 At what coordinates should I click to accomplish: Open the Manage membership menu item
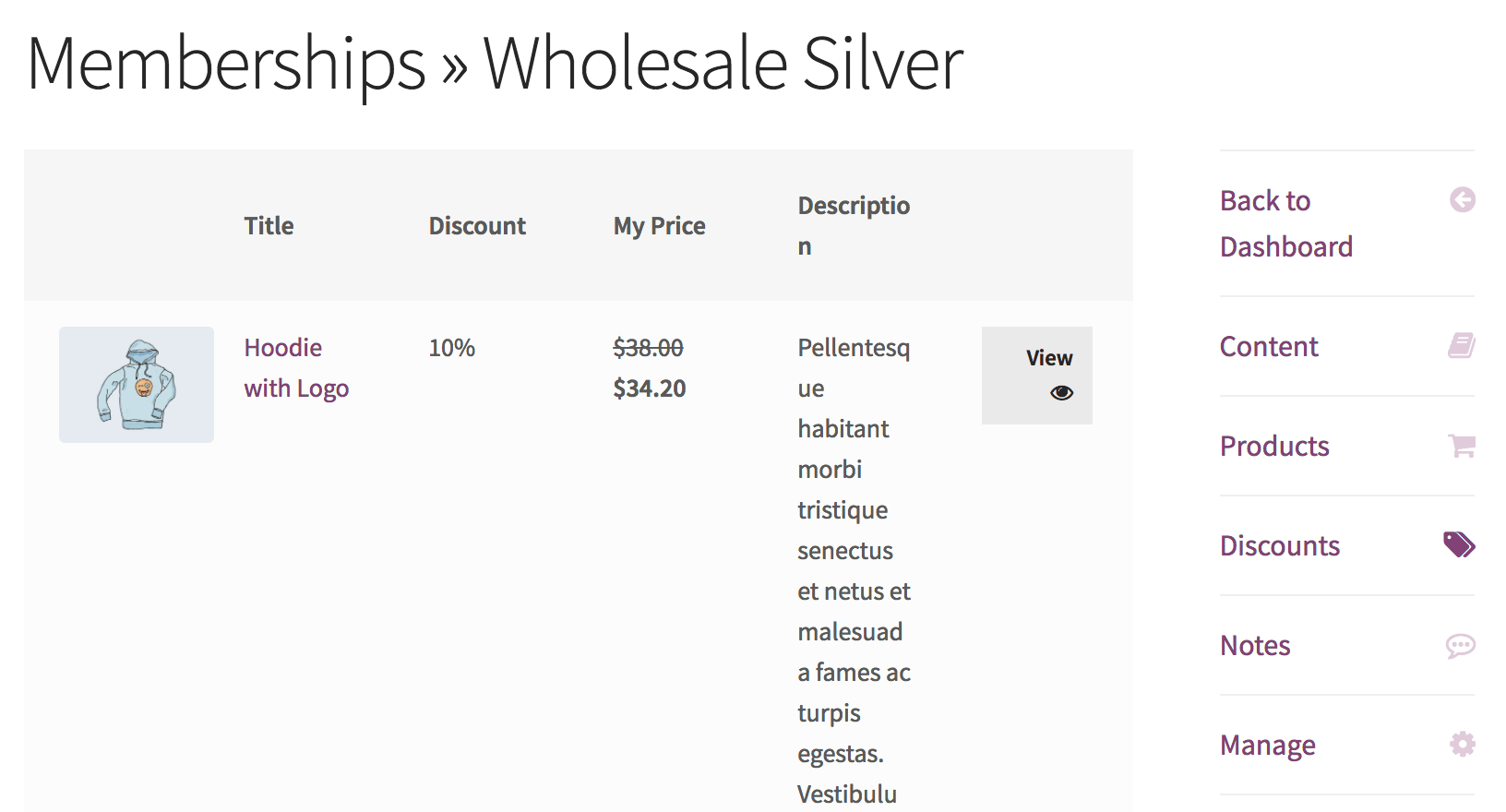tap(1267, 745)
